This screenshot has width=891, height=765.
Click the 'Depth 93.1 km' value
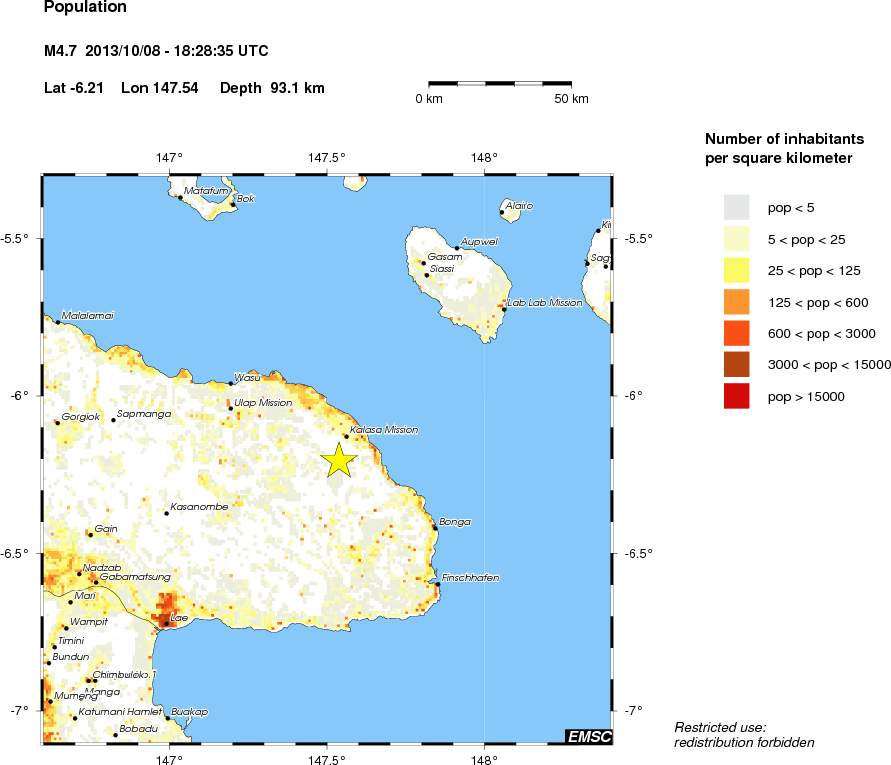click(272, 88)
